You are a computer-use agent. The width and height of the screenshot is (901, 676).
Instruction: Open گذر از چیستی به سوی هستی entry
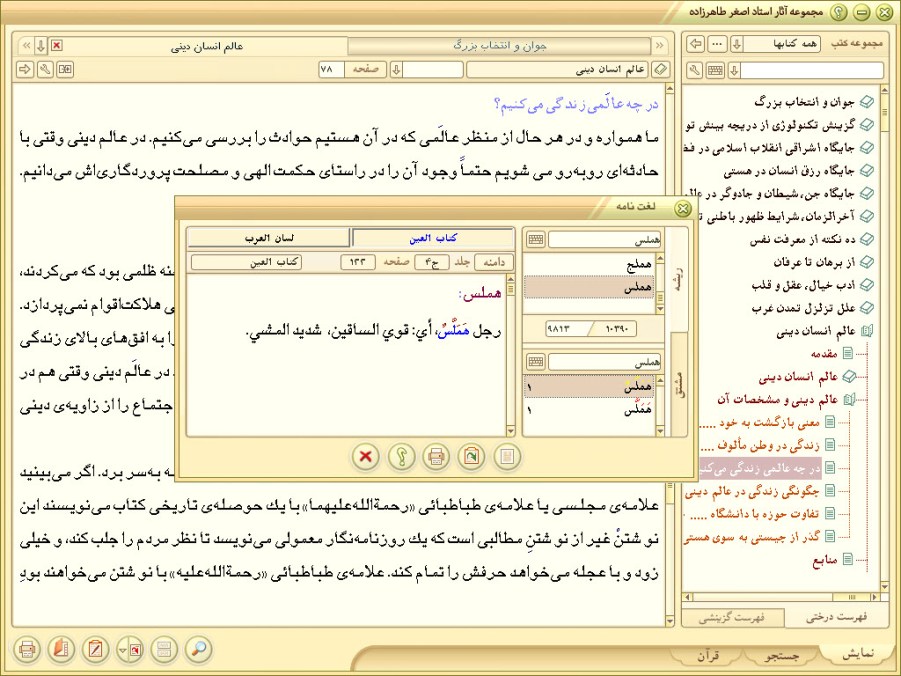pos(752,537)
